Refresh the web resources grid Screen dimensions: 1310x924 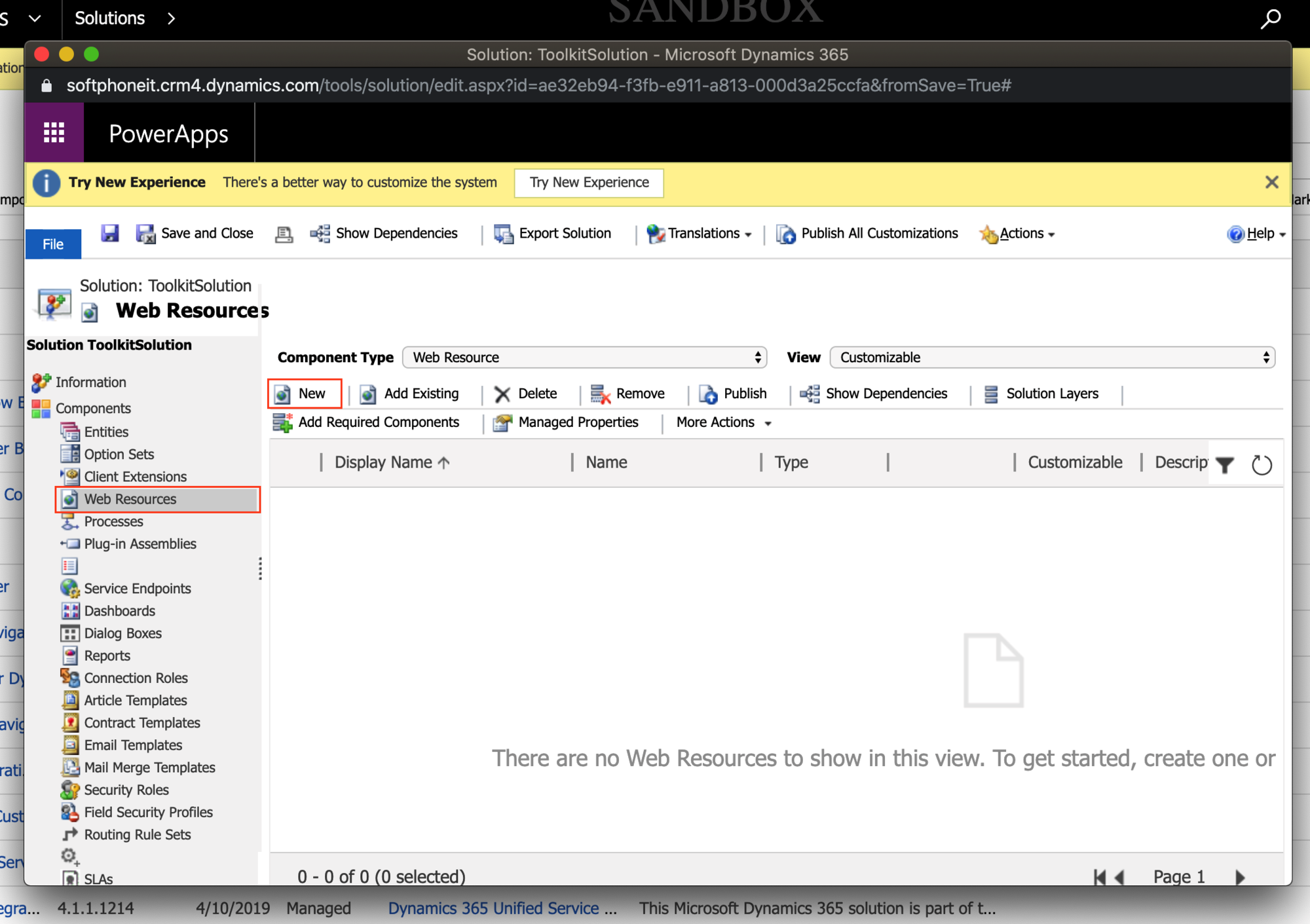click(x=1262, y=464)
